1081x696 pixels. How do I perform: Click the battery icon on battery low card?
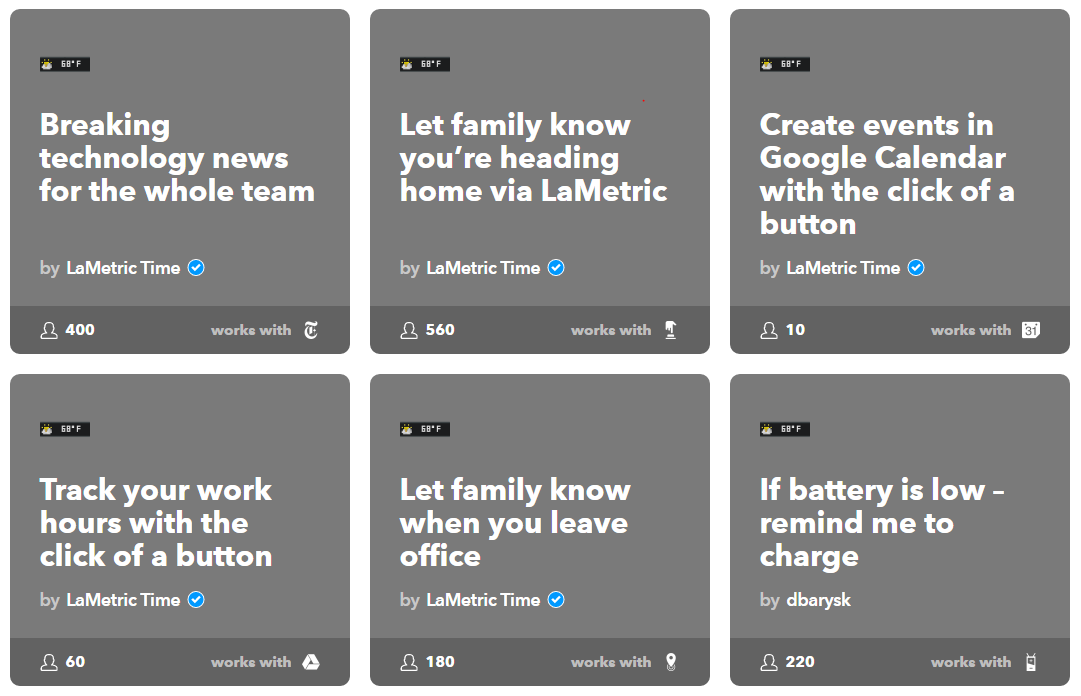[1031, 662]
